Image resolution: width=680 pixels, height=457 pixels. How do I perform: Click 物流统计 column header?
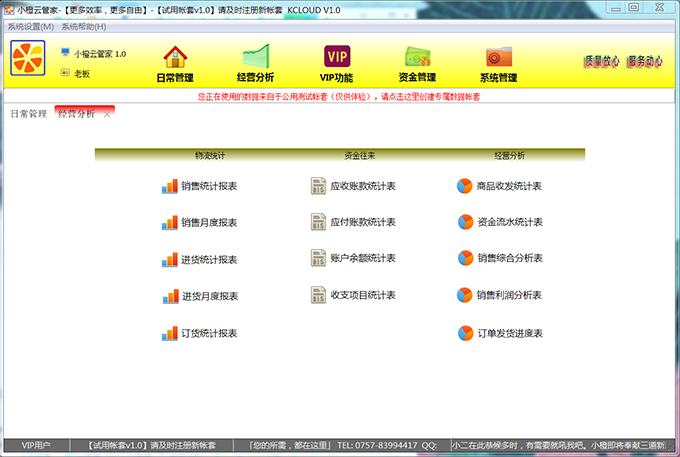(210, 155)
